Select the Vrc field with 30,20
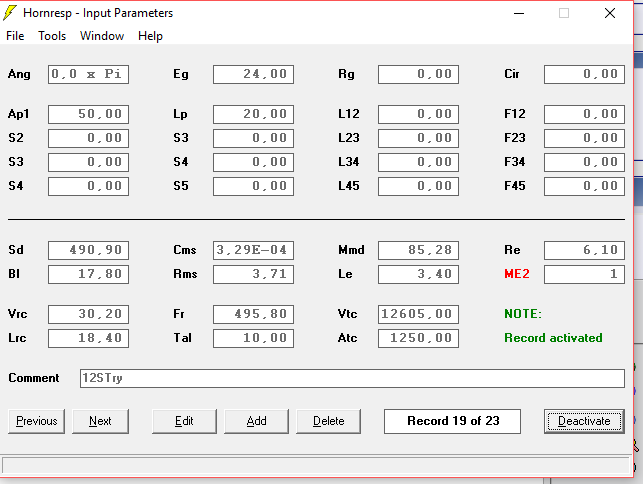 89,314
